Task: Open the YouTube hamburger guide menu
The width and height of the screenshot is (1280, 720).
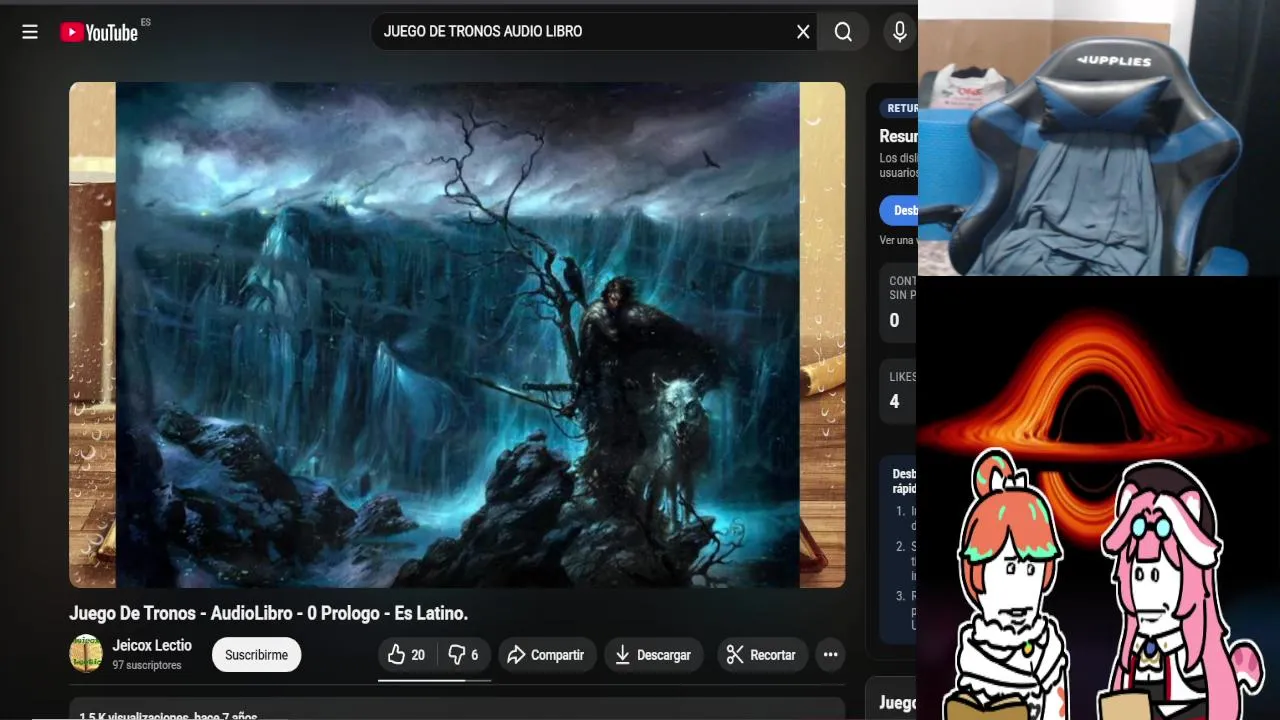Action: 30,32
